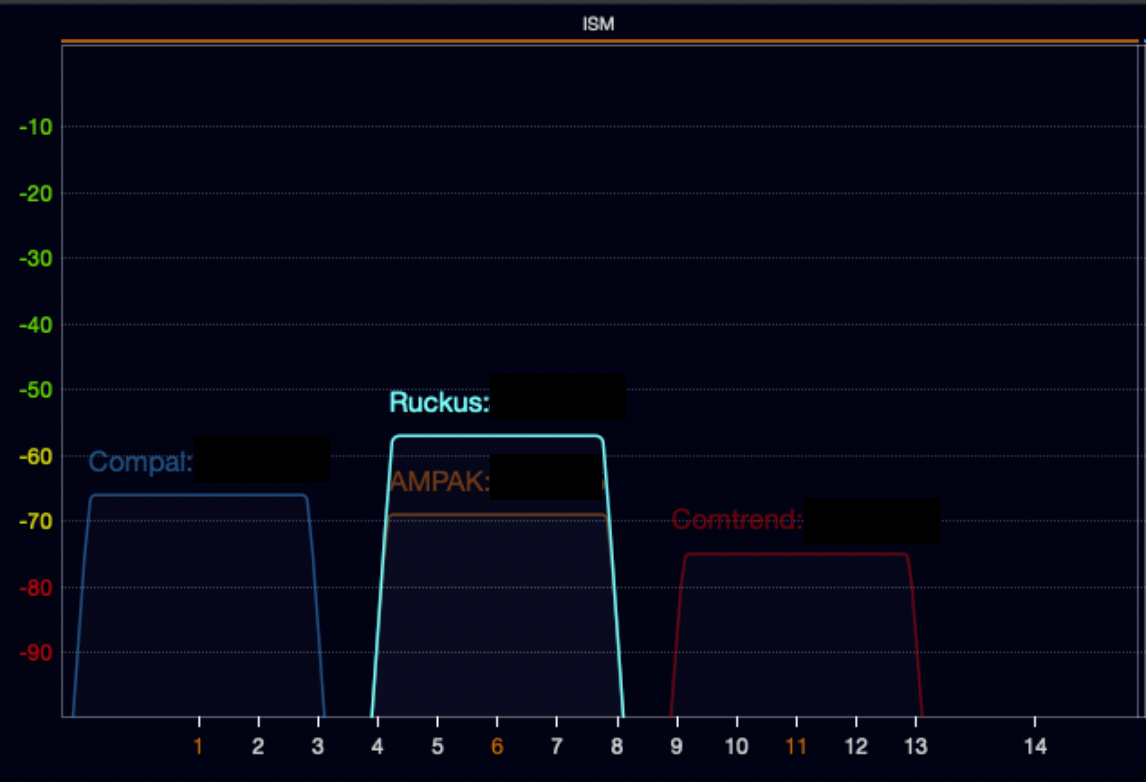The height and width of the screenshot is (782, 1146).
Task: Click the red Comtrend signal curve top
Action: (796, 555)
